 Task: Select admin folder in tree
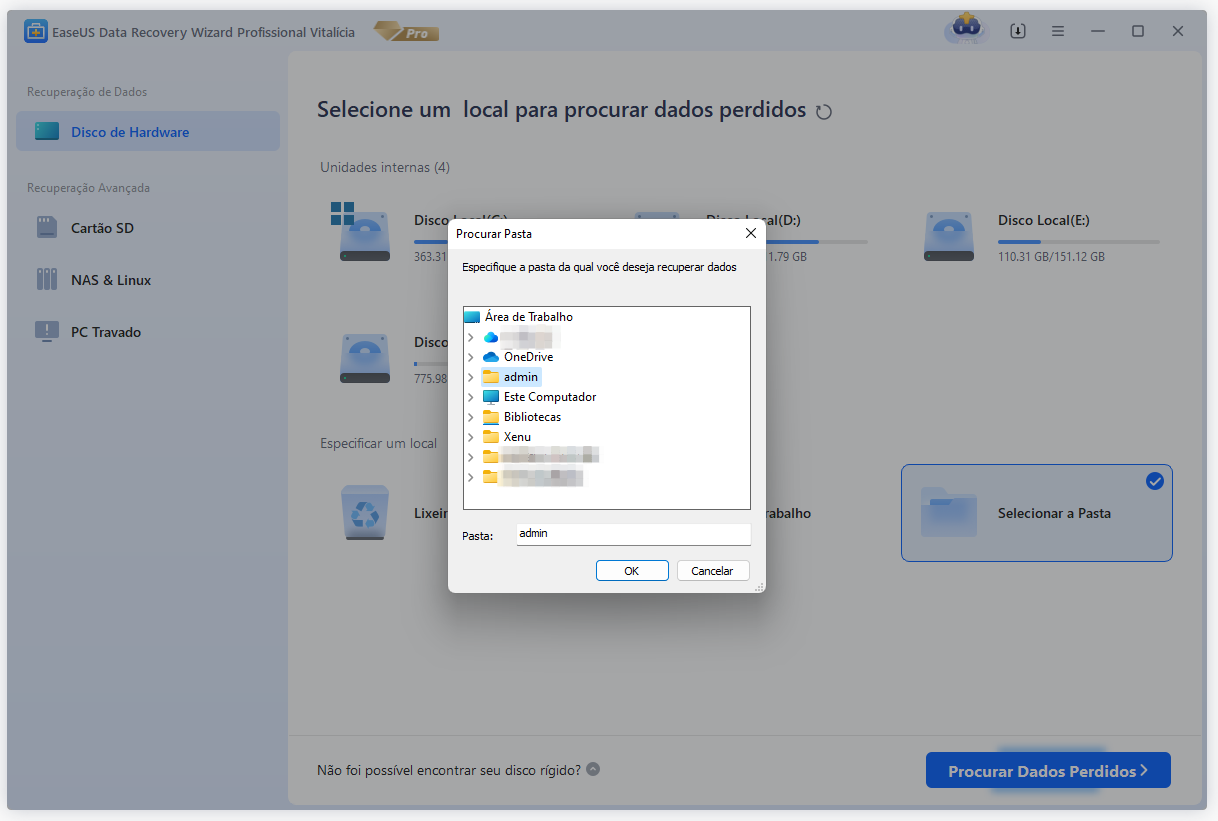[520, 377]
